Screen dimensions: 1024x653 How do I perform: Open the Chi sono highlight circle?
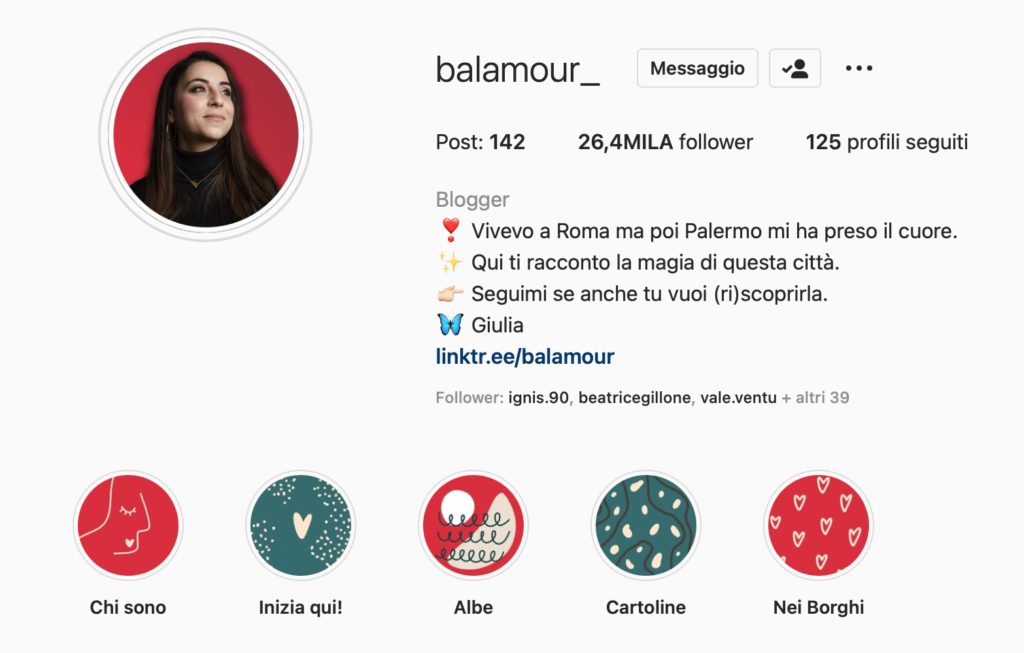pos(128,525)
